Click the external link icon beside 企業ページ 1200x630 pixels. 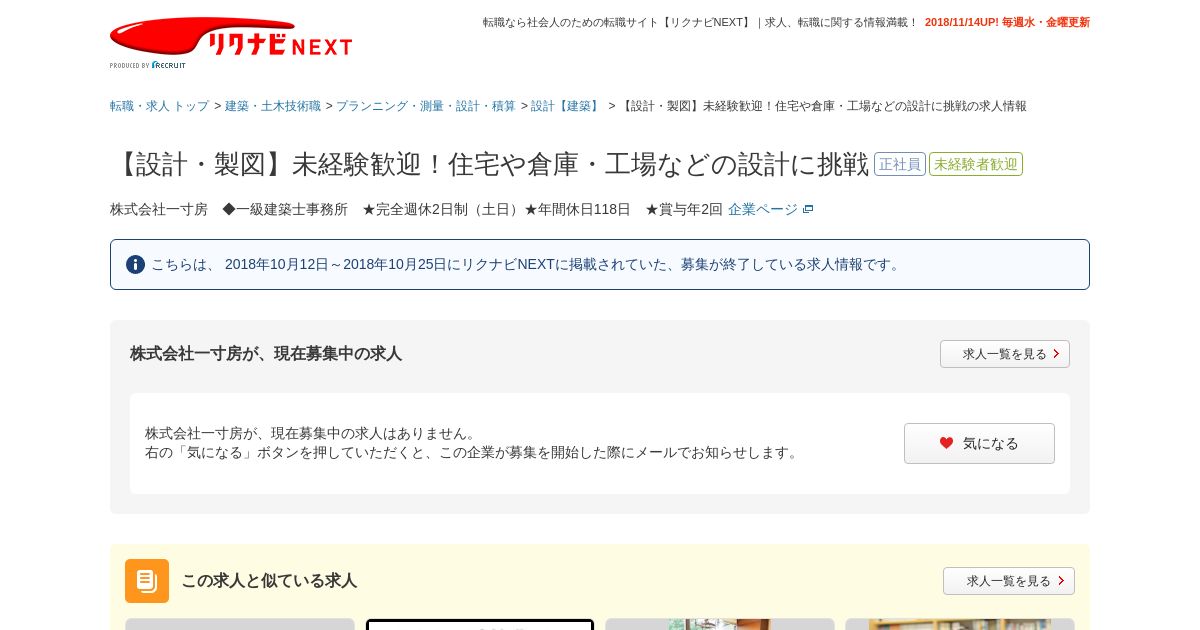click(808, 209)
